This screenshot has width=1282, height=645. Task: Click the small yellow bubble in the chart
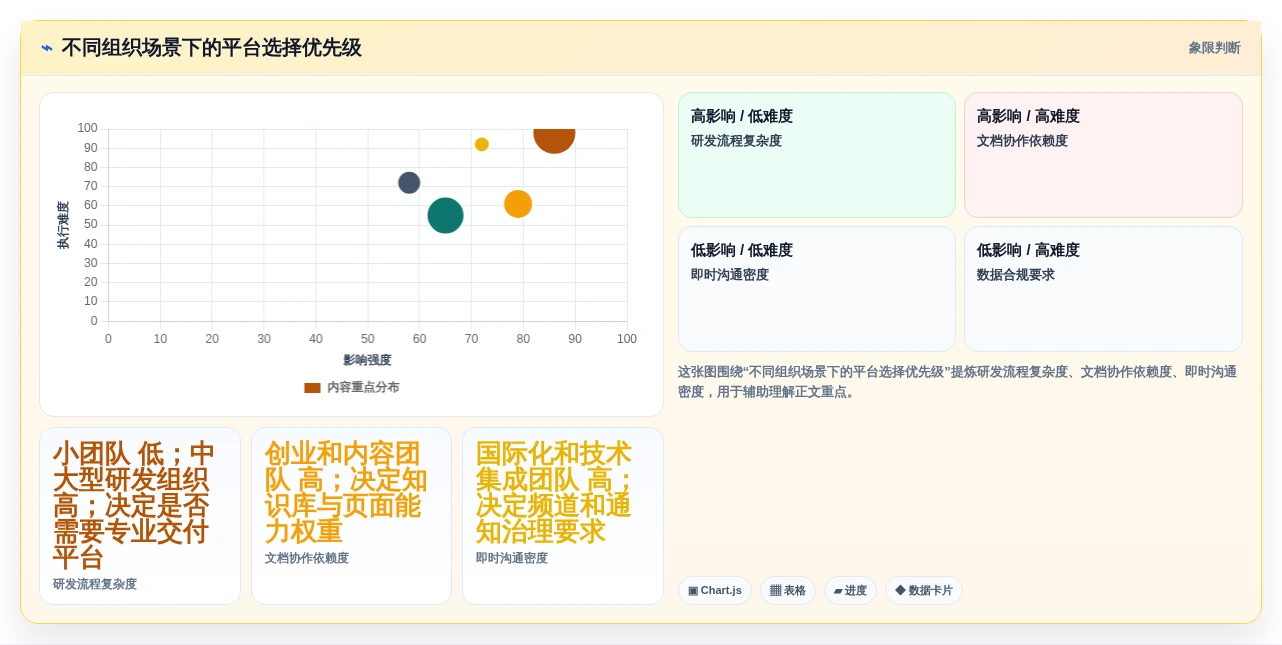point(482,144)
